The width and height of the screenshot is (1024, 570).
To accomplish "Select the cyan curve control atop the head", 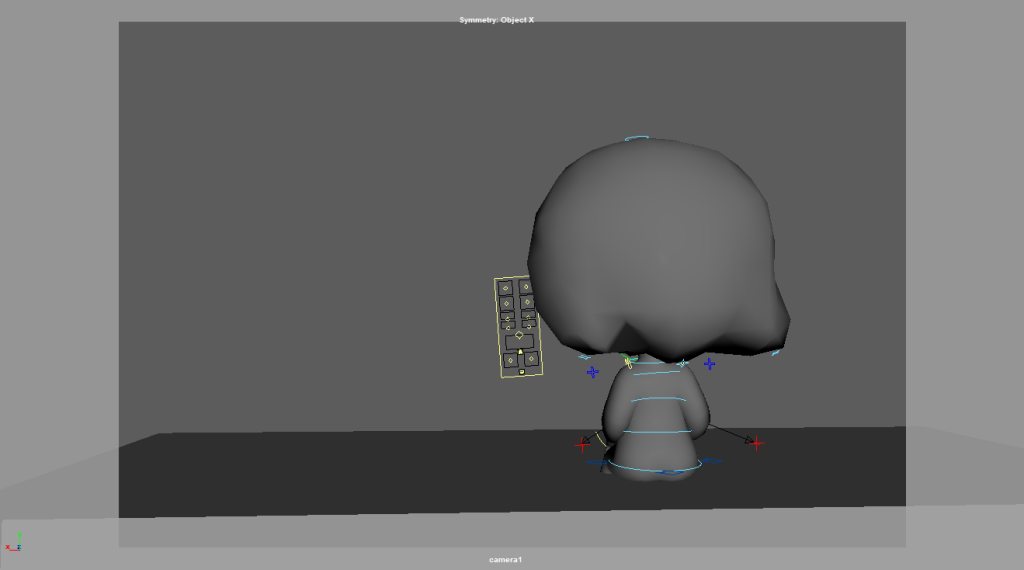I will coord(637,138).
